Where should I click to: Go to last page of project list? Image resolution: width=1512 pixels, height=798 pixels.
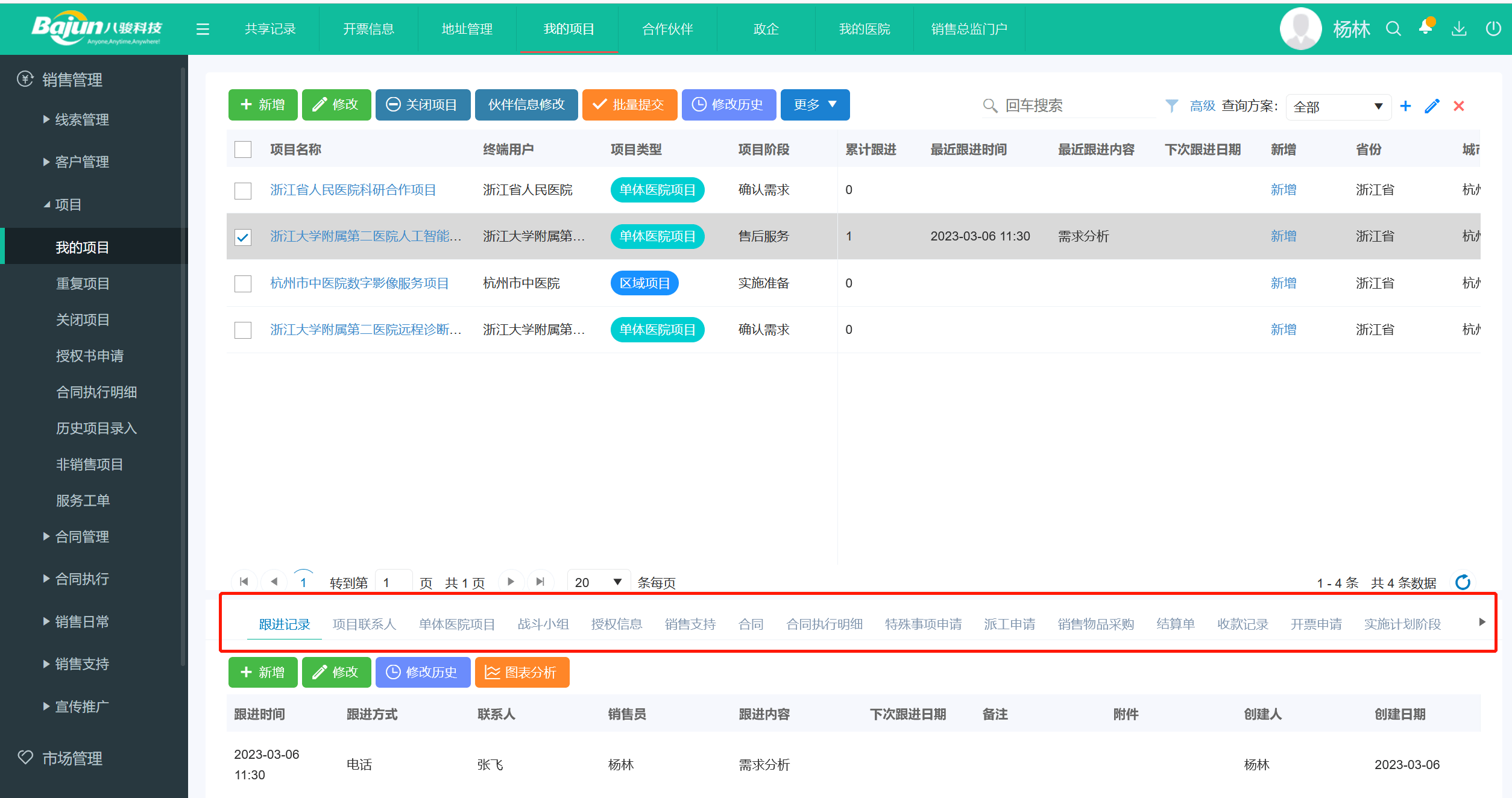coord(540,582)
